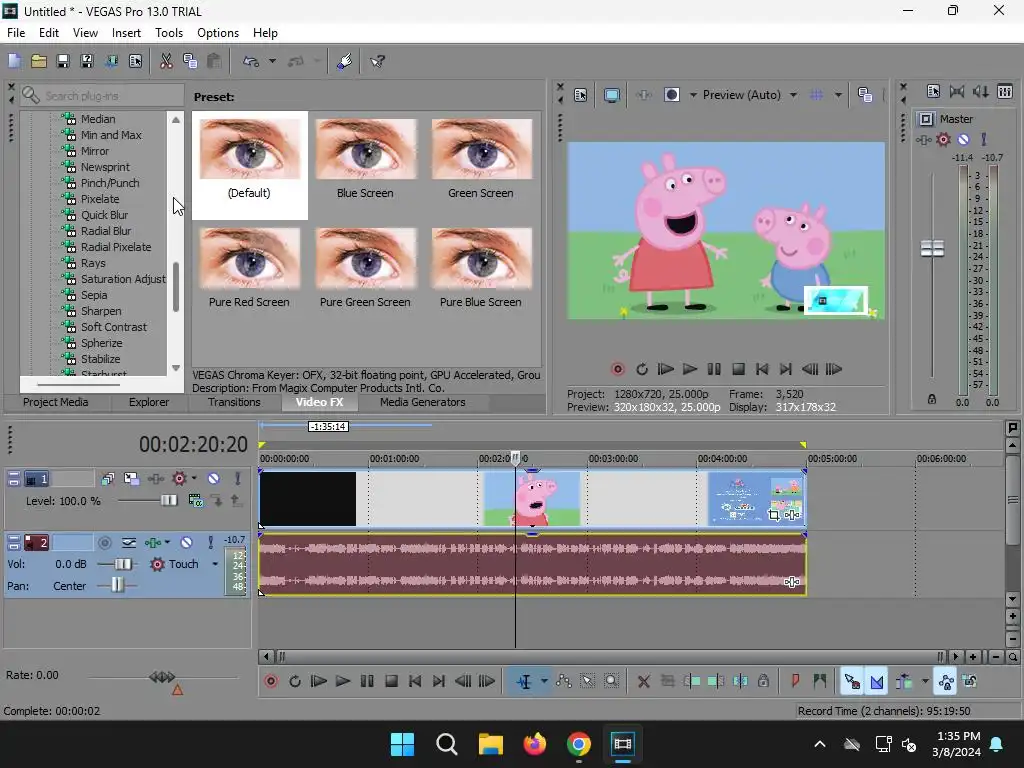The width and height of the screenshot is (1024, 768).
Task: Click the audio track Pan slider
Action: [117, 586]
